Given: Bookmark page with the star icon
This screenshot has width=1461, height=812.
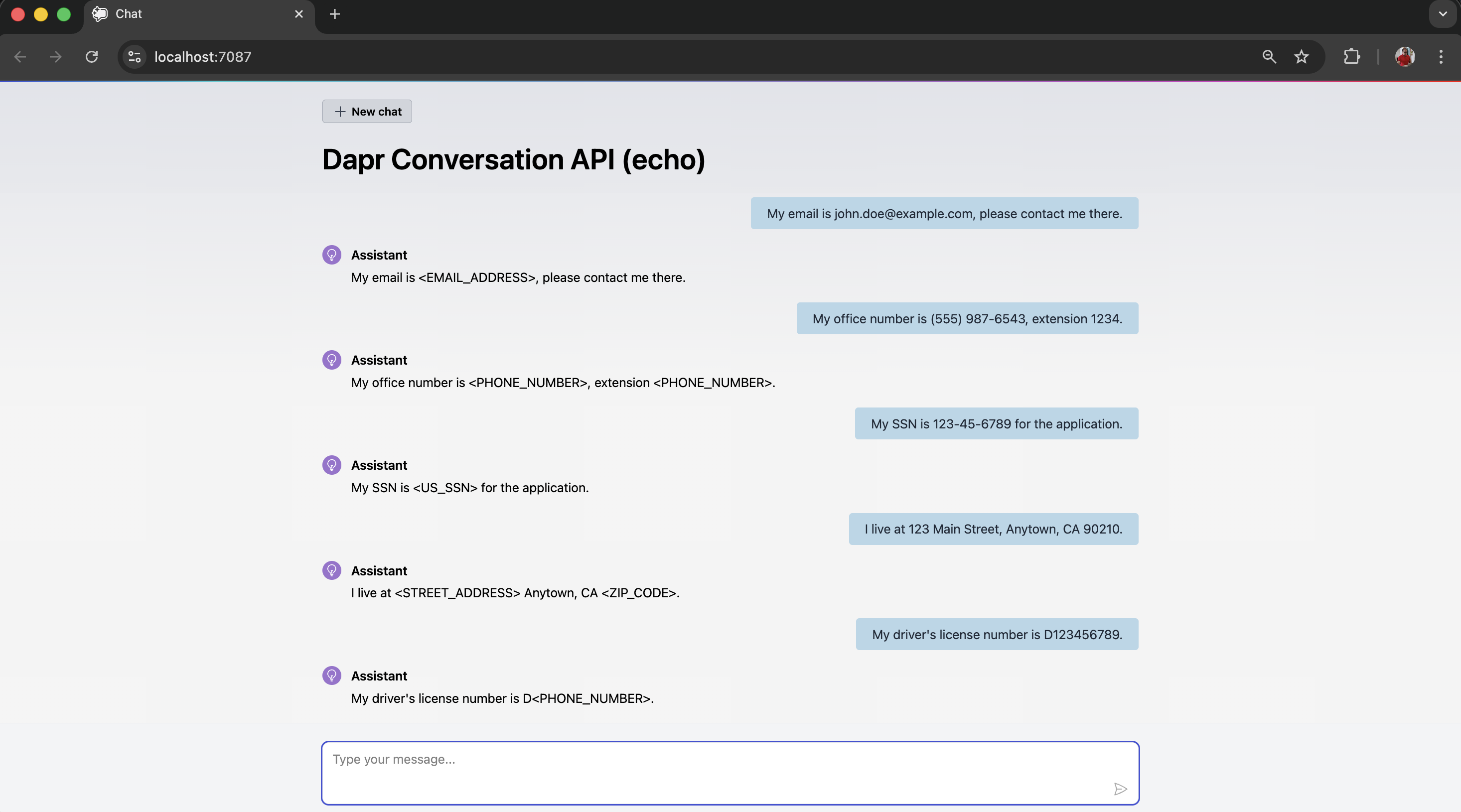Looking at the screenshot, I should click(x=1301, y=57).
